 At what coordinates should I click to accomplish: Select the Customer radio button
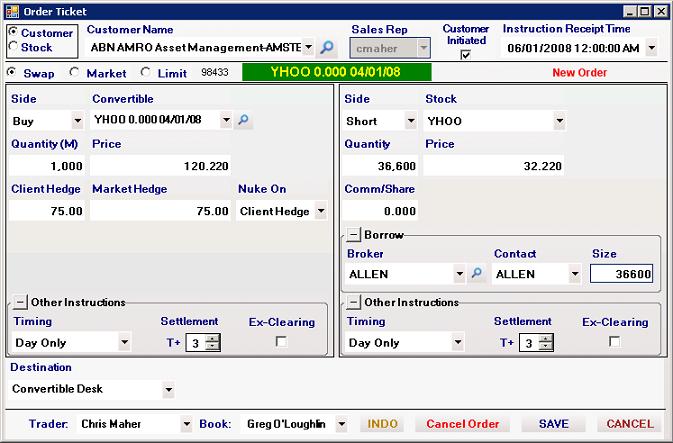point(13,32)
